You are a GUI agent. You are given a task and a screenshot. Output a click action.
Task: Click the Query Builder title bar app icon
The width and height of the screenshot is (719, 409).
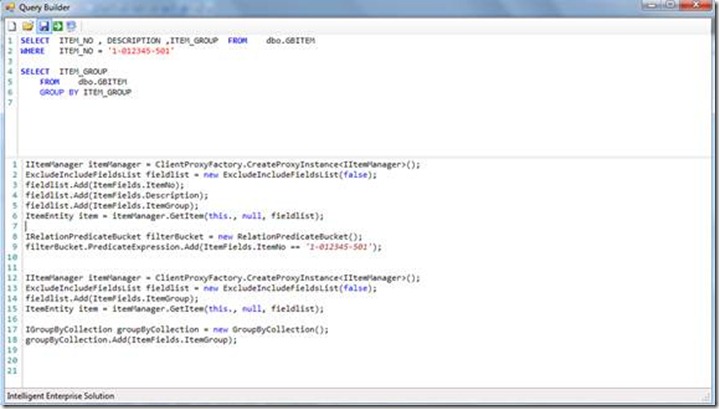(x=10, y=7)
